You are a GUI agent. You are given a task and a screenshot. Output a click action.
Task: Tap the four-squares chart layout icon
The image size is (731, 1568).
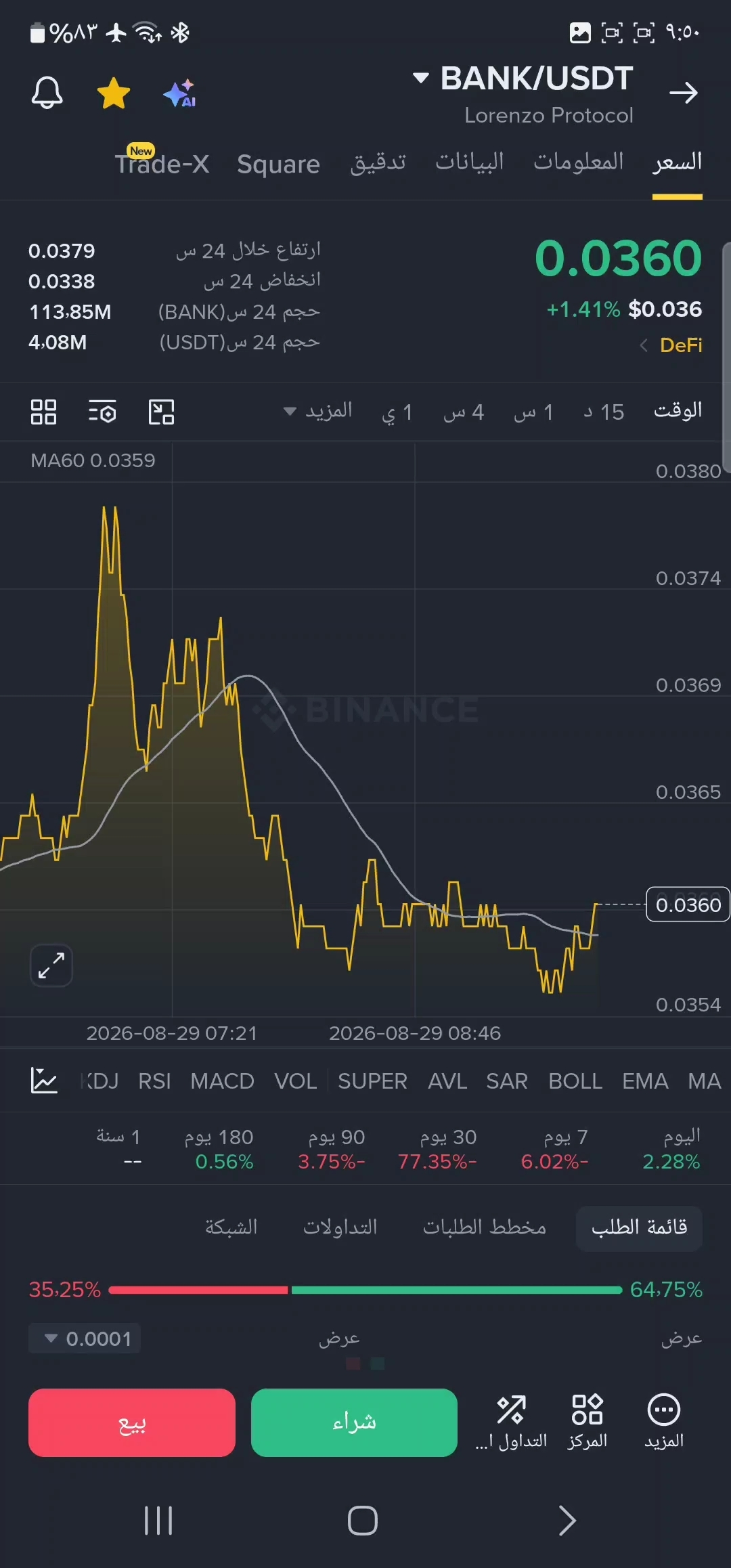[x=43, y=412]
